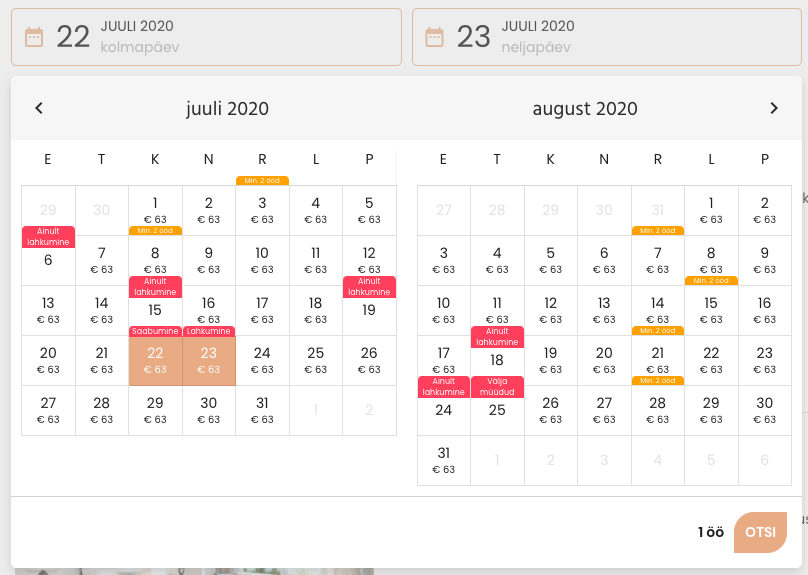The height and width of the screenshot is (575, 808).
Task: Go to previous month with left chevron
Action: [x=39, y=108]
